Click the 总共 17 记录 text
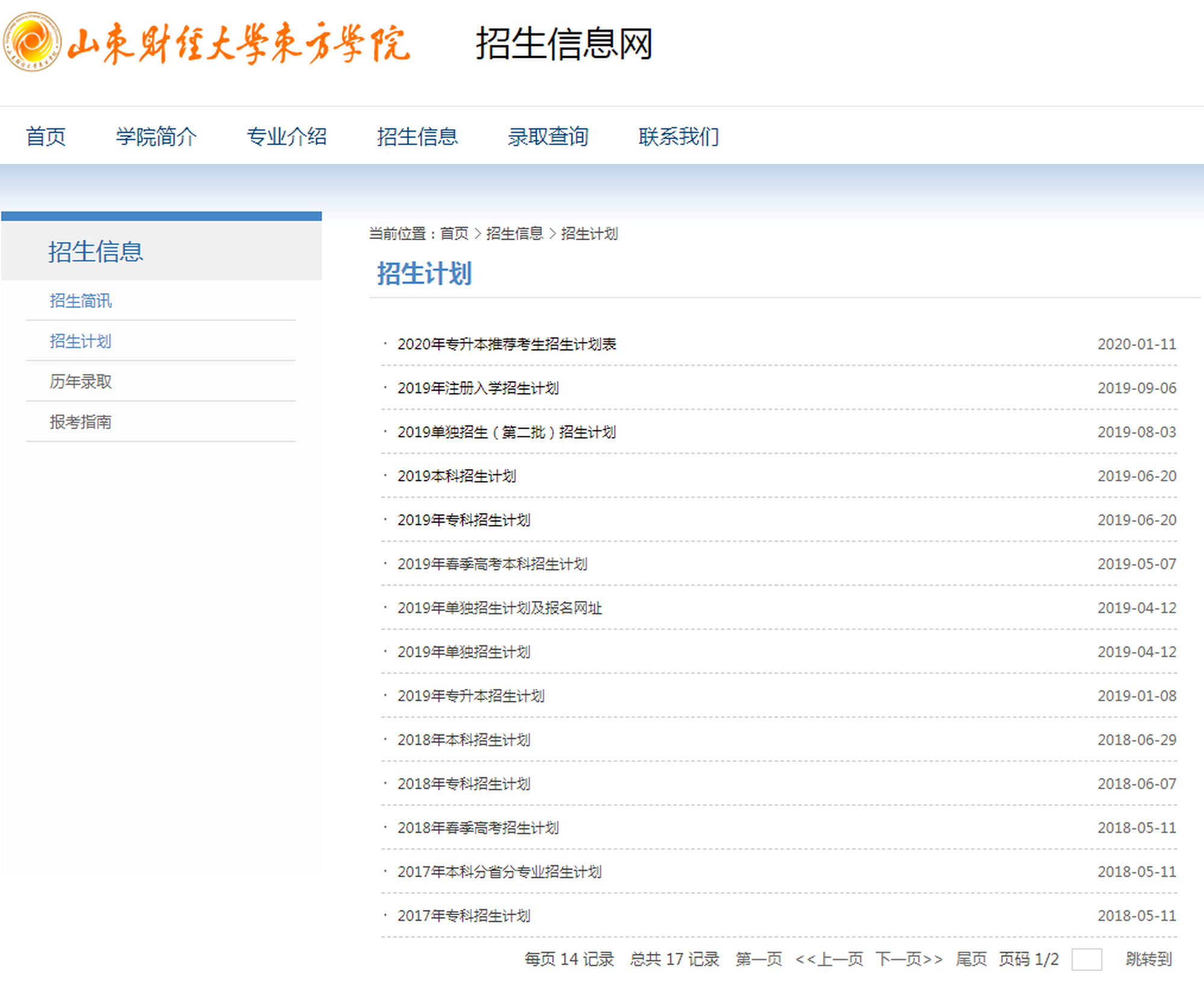1204x998 pixels. point(675,959)
